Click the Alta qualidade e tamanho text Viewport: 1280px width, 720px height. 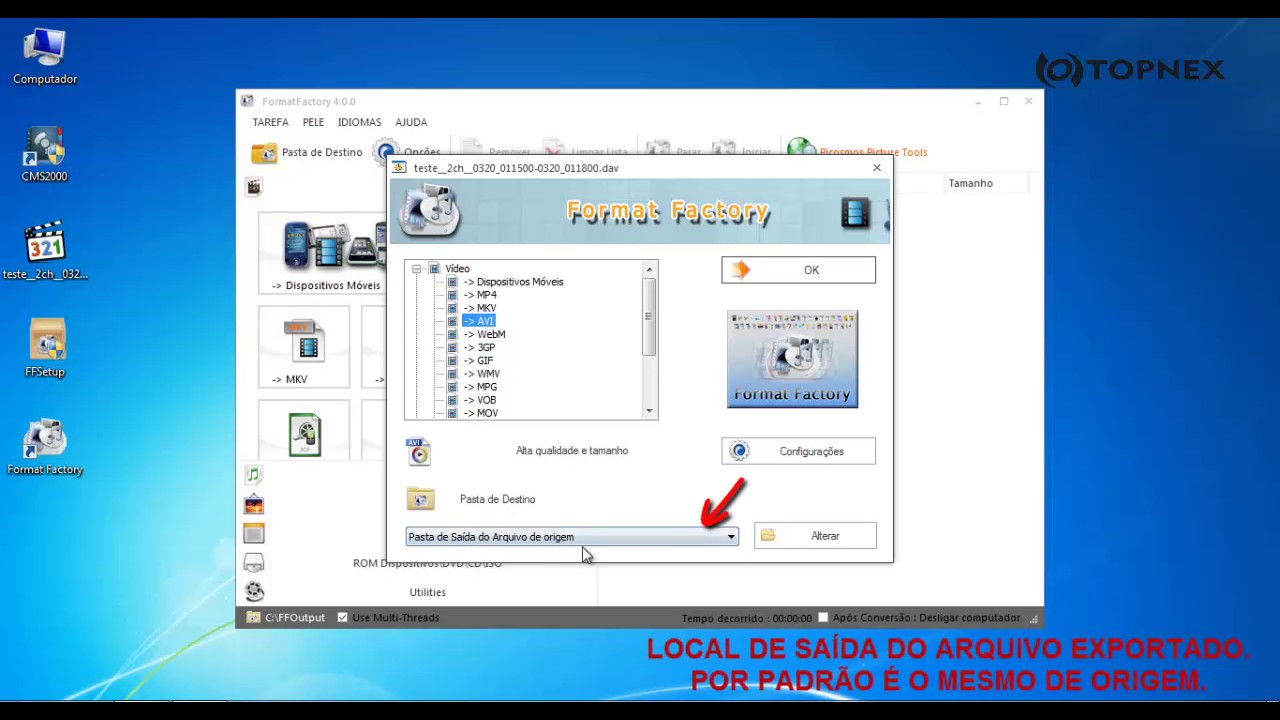(x=572, y=451)
